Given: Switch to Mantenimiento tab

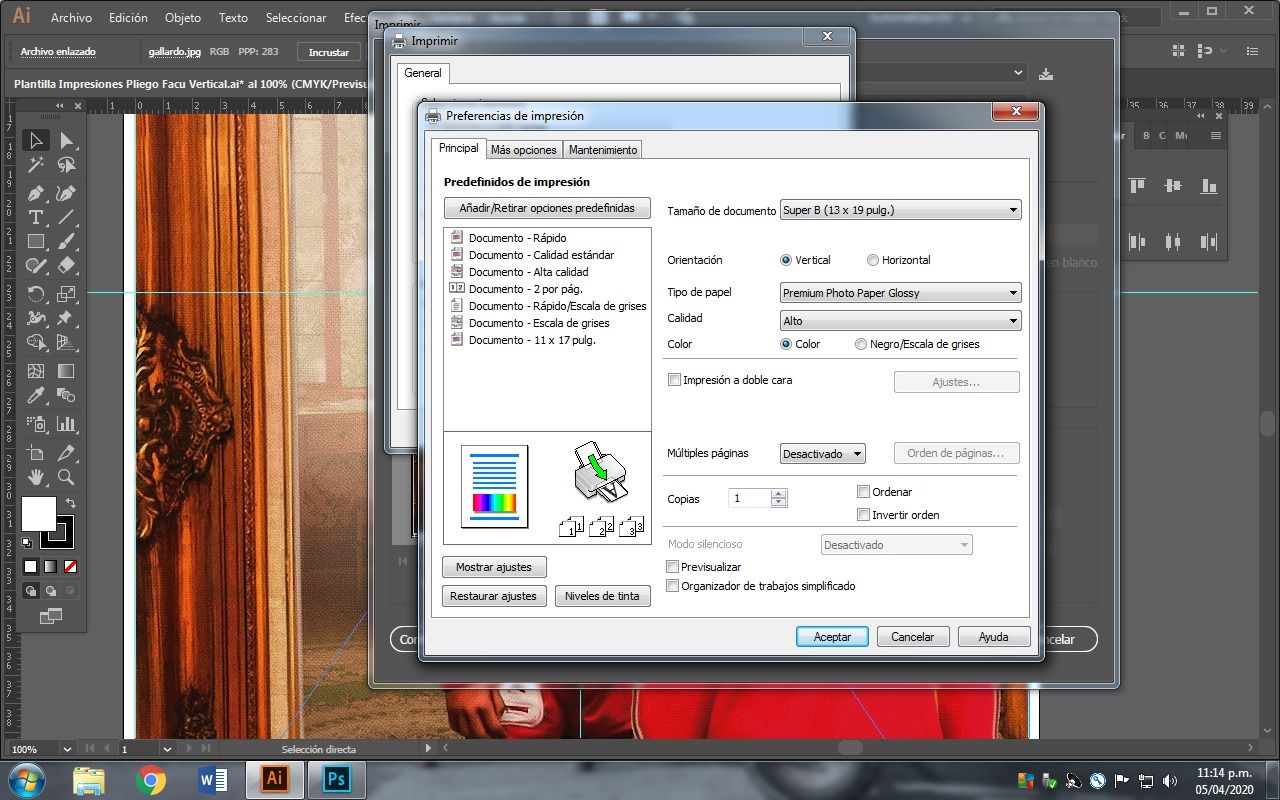Looking at the screenshot, I should [603, 150].
